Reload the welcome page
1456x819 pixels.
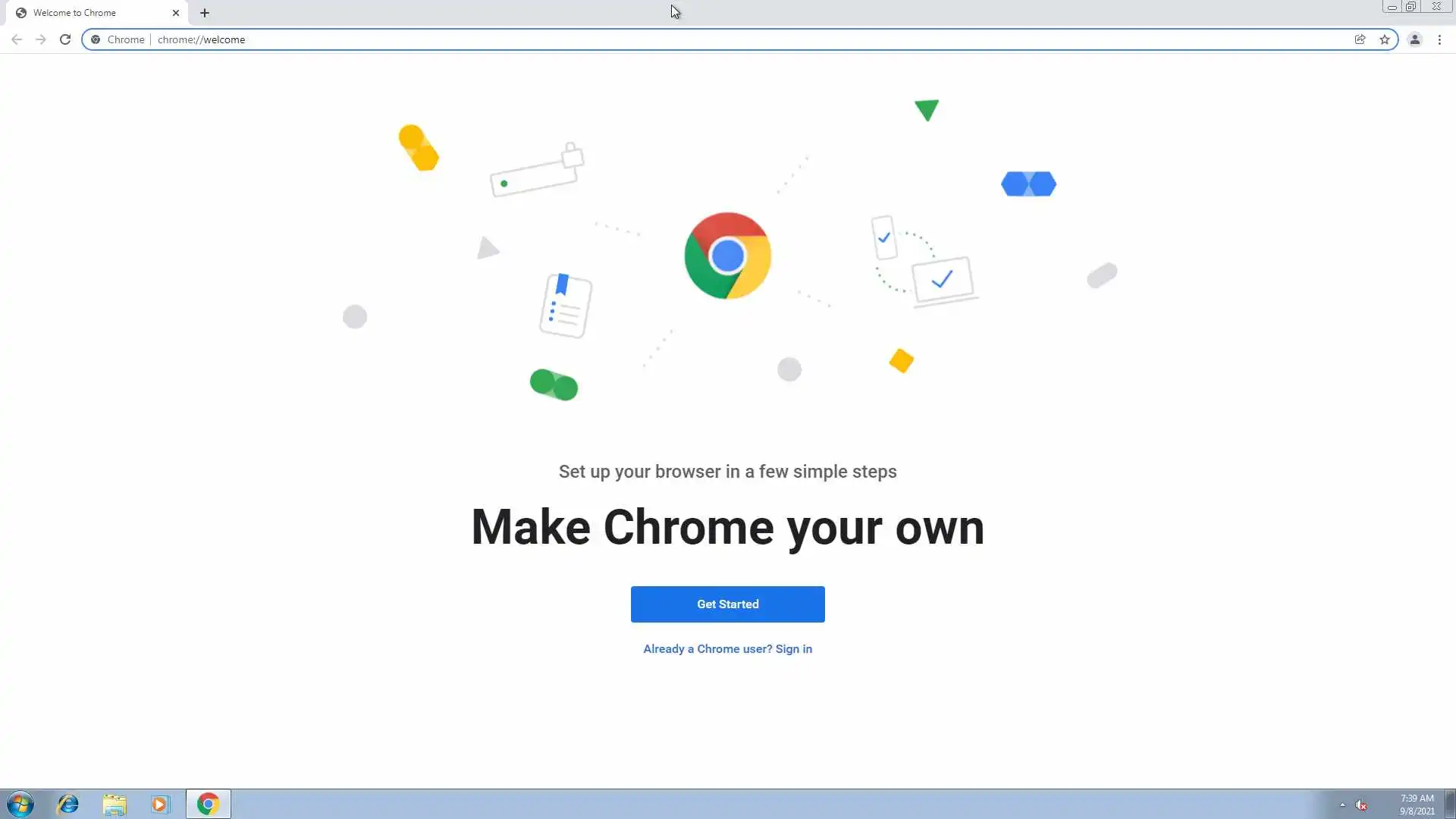[65, 39]
